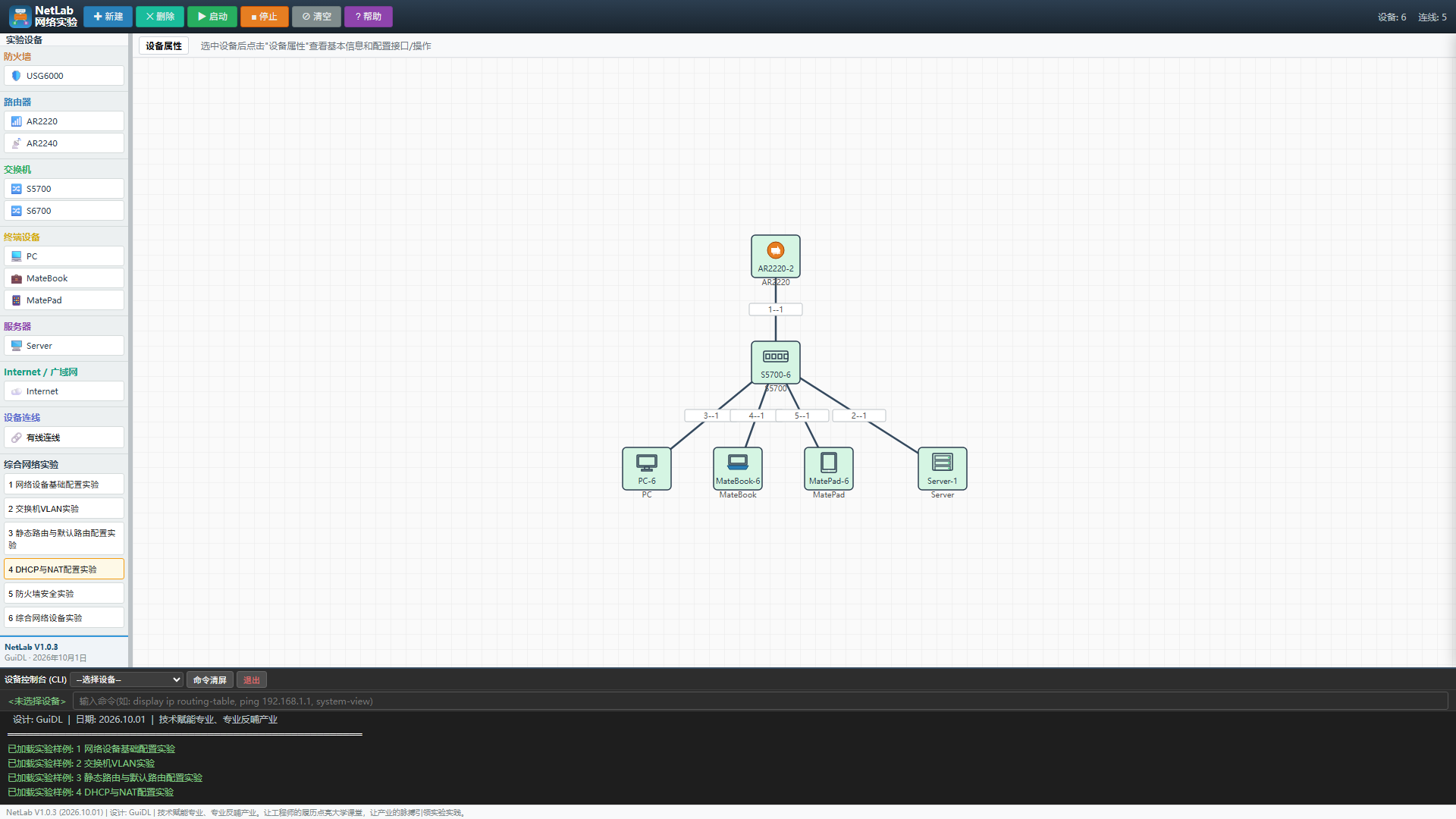
Task: Select the MatePad-6 tablet node
Action: tap(828, 469)
